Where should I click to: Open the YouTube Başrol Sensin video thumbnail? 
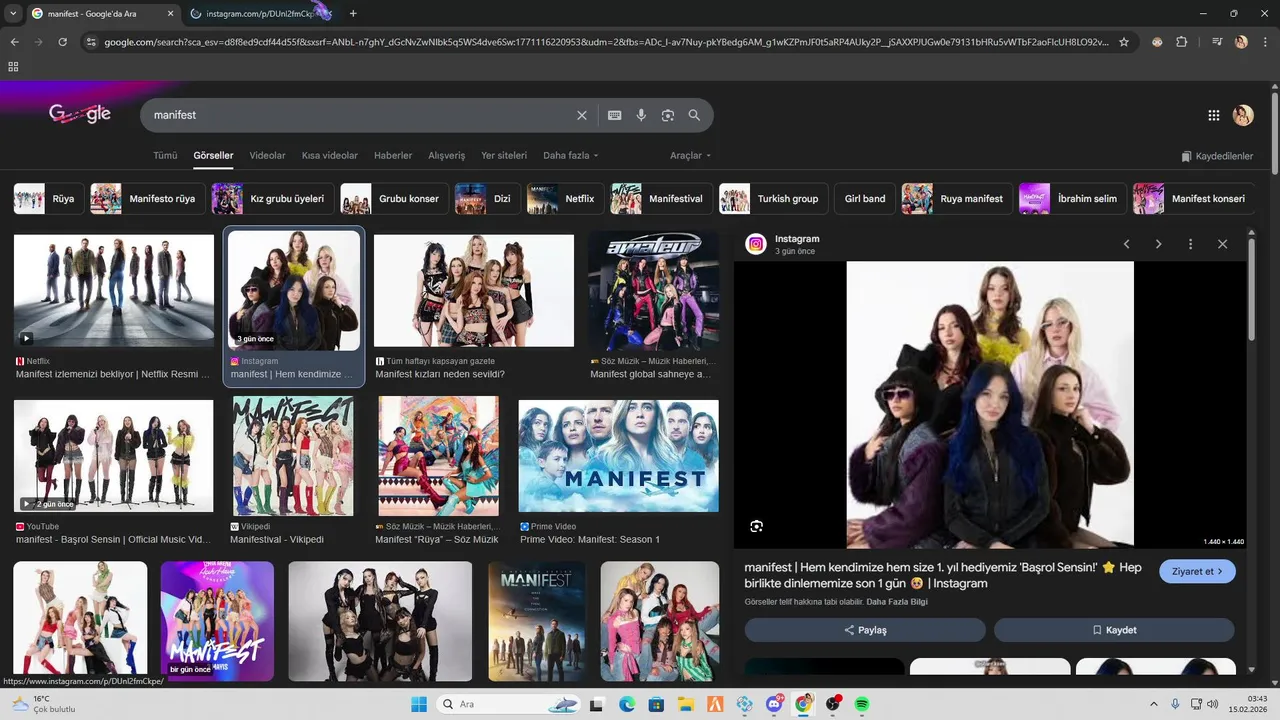tap(114, 456)
